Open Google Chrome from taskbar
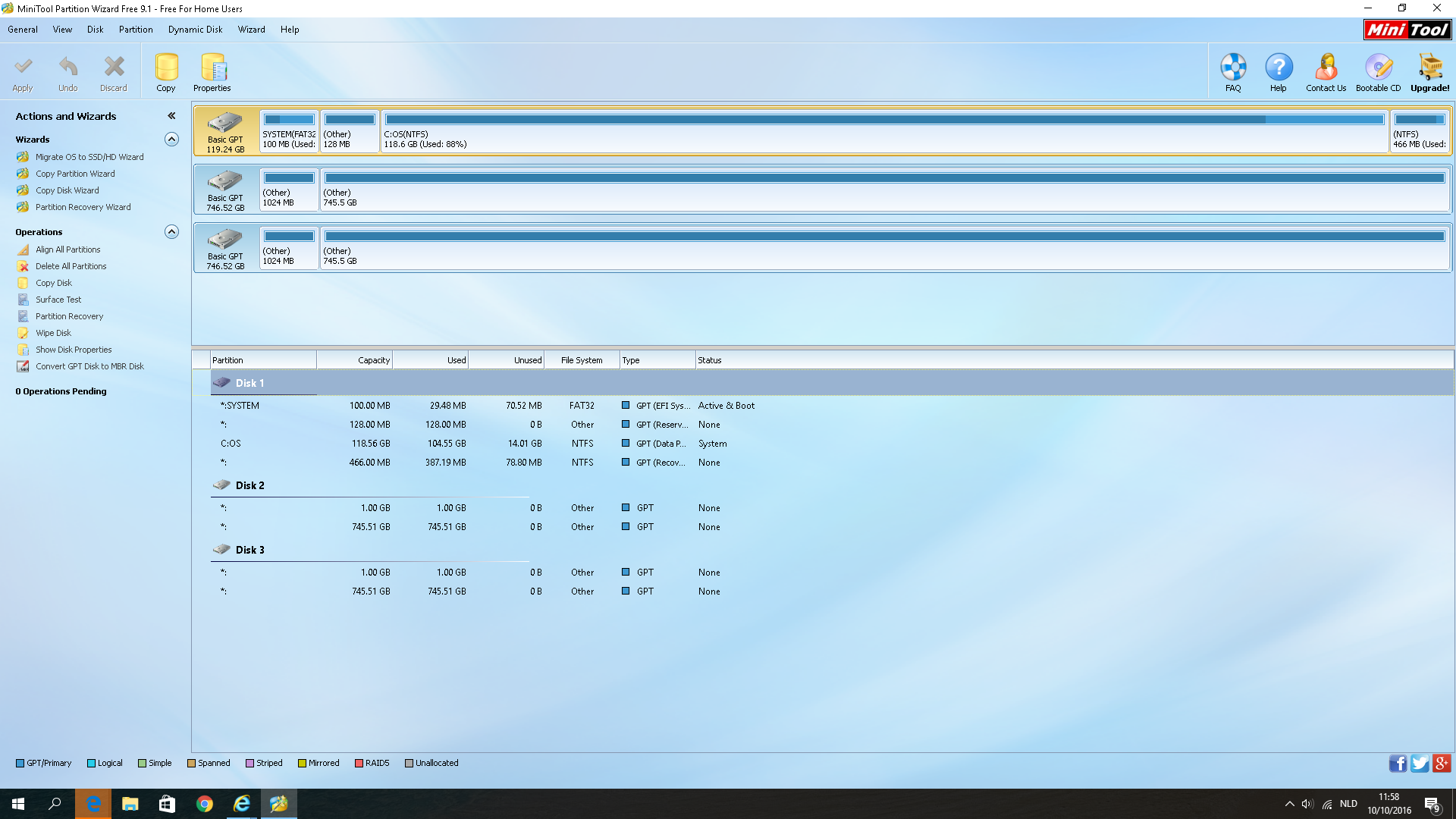The height and width of the screenshot is (819, 1456). click(204, 804)
